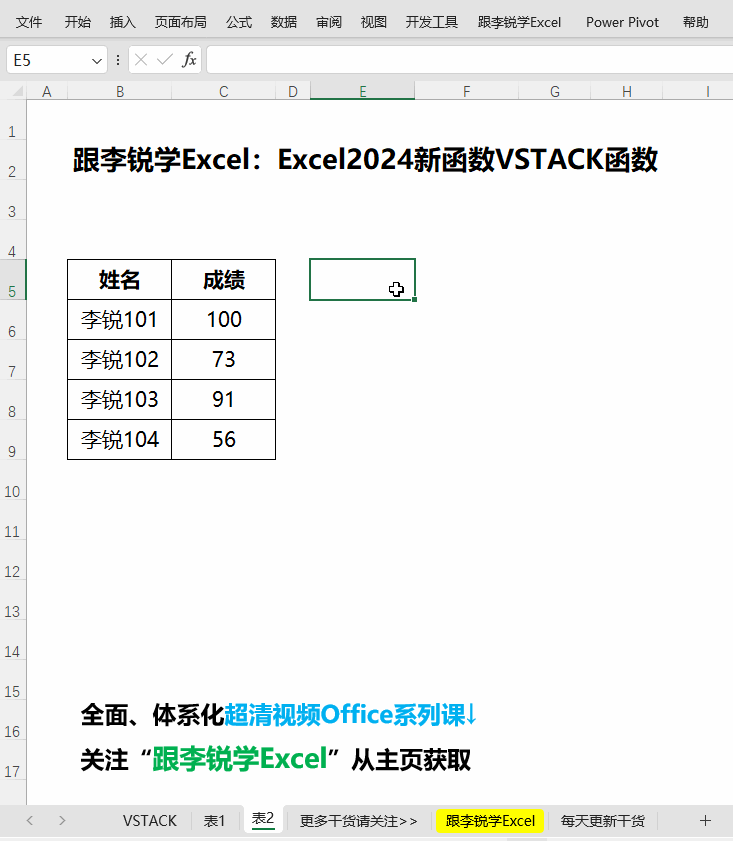Open Insert Function fx dialog

click(189, 60)
